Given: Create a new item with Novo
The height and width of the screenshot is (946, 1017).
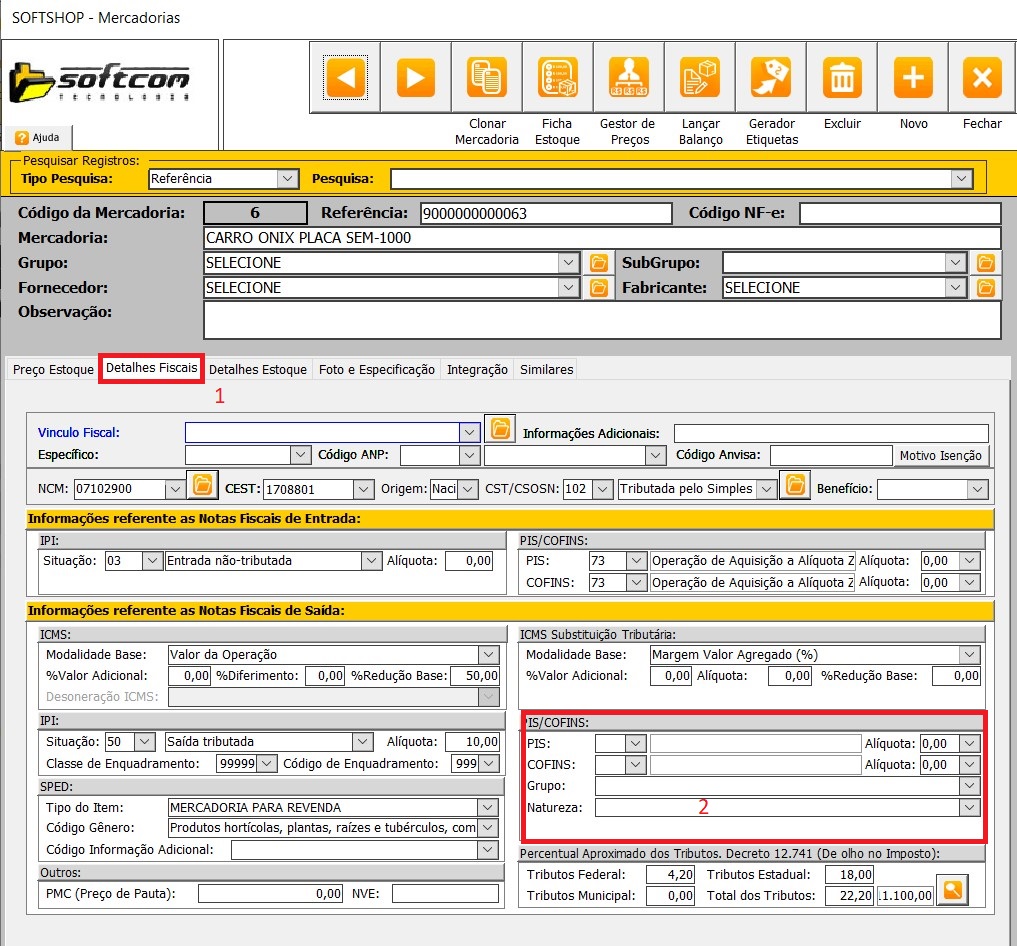Looking at the screenshot, I should tap(913, 77).
